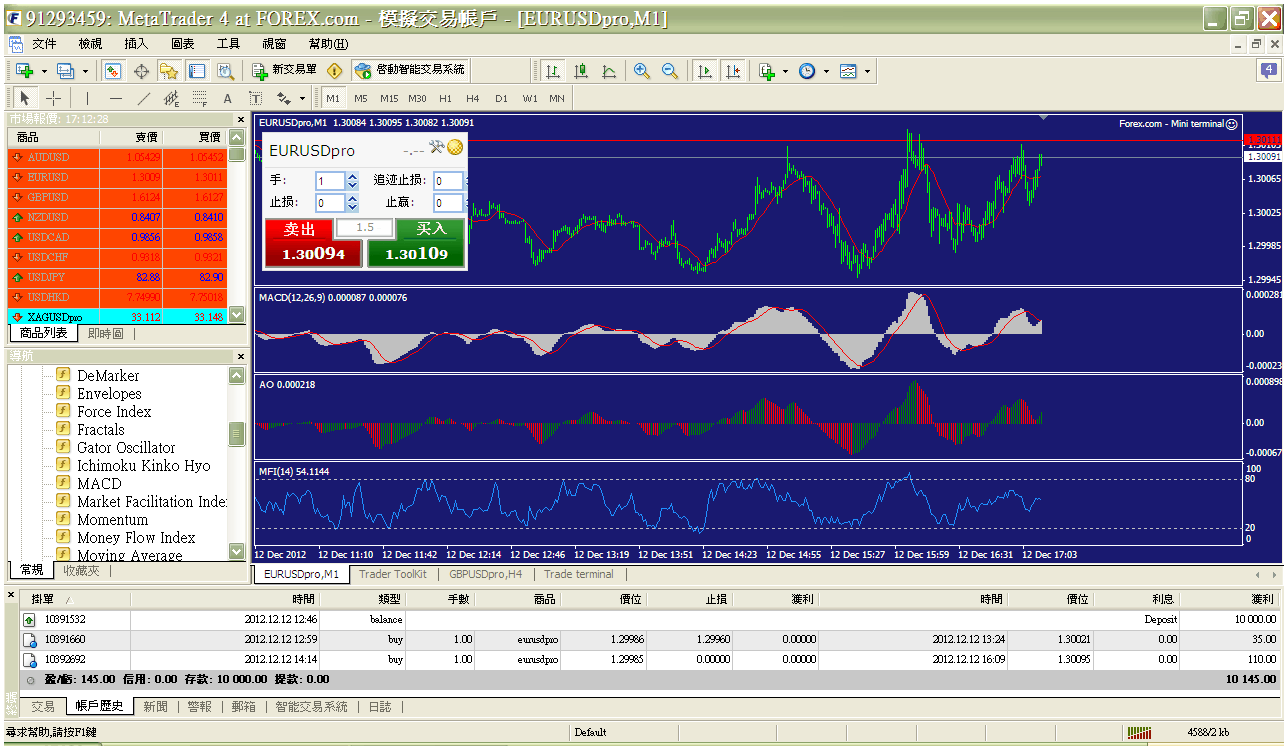Toggle the Market Watch panel
The image size is (1288, 746).
(x=113, y=71)
